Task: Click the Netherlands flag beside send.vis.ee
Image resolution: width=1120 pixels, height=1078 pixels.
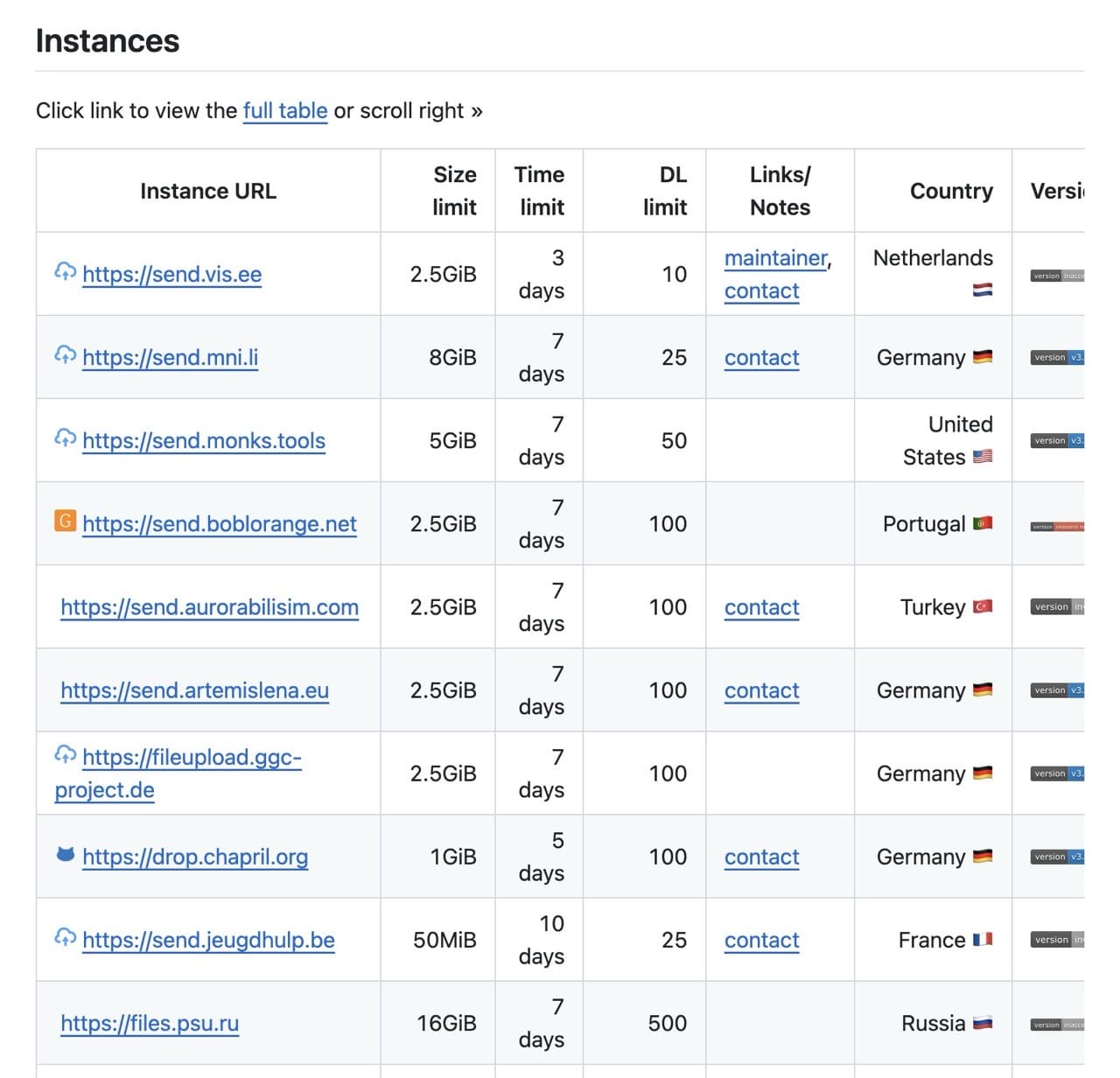Action: pos(983,291)
